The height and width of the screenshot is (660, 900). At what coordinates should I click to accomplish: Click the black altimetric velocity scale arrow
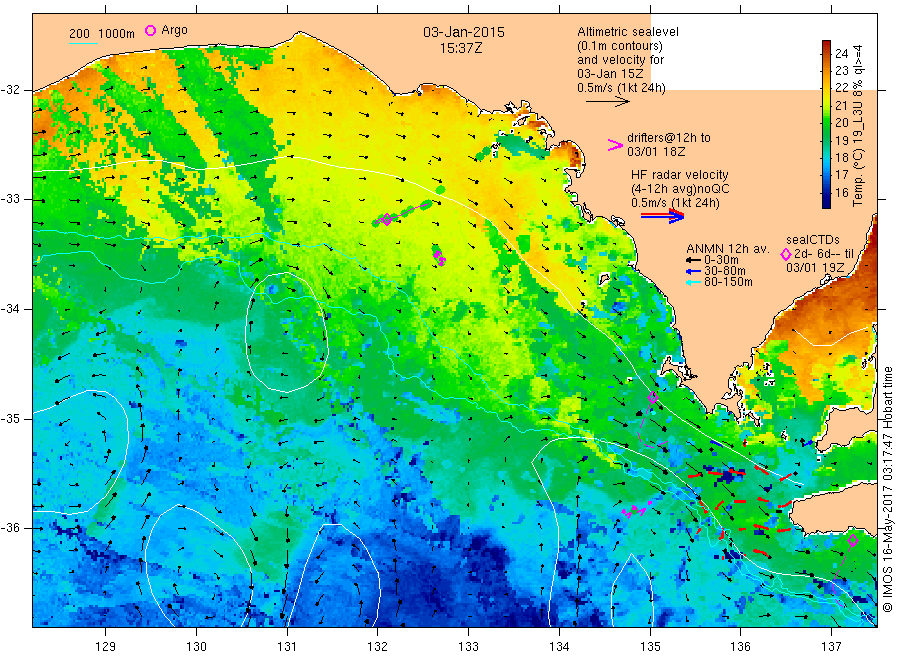point(608,102)
